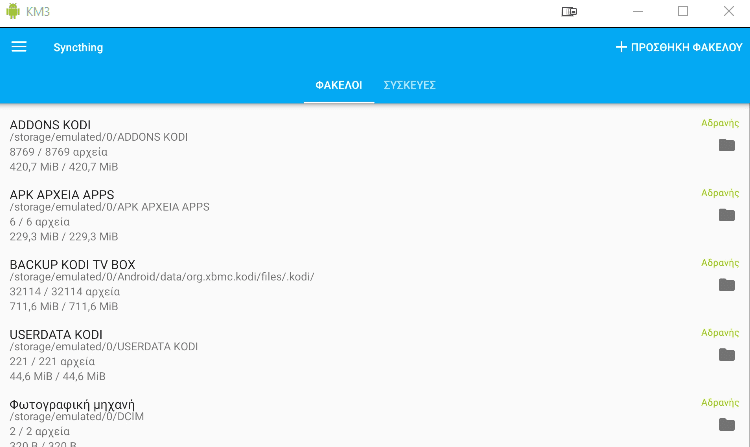Open folder icon for BACKUP KODI TV BOX
Viewport: 750px width, 447px height.
click(727, 284)
